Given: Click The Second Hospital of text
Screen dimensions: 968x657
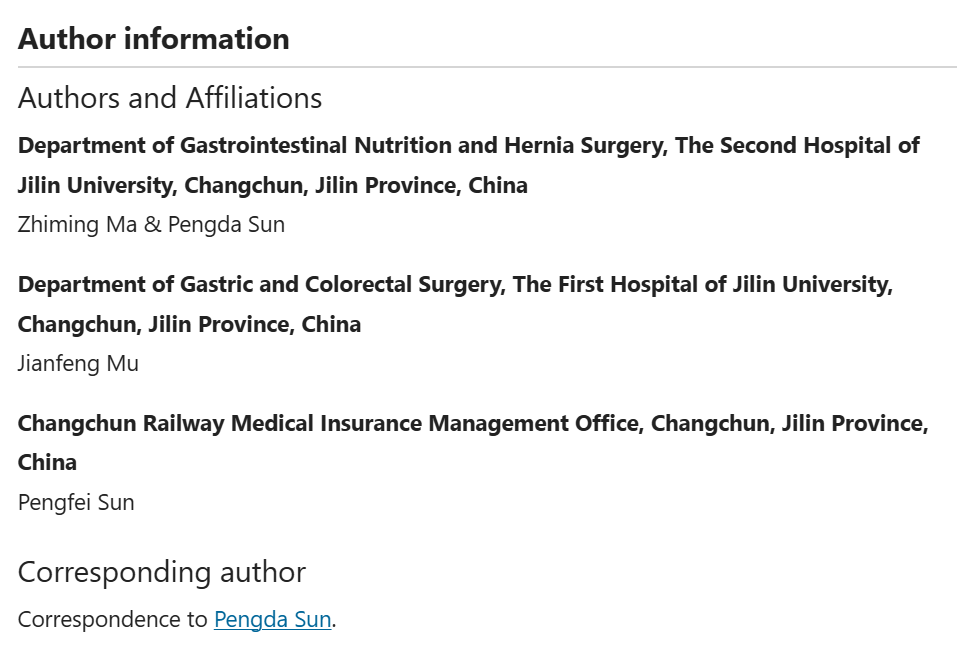Looking at the screenshot, I should click(798, 146).
